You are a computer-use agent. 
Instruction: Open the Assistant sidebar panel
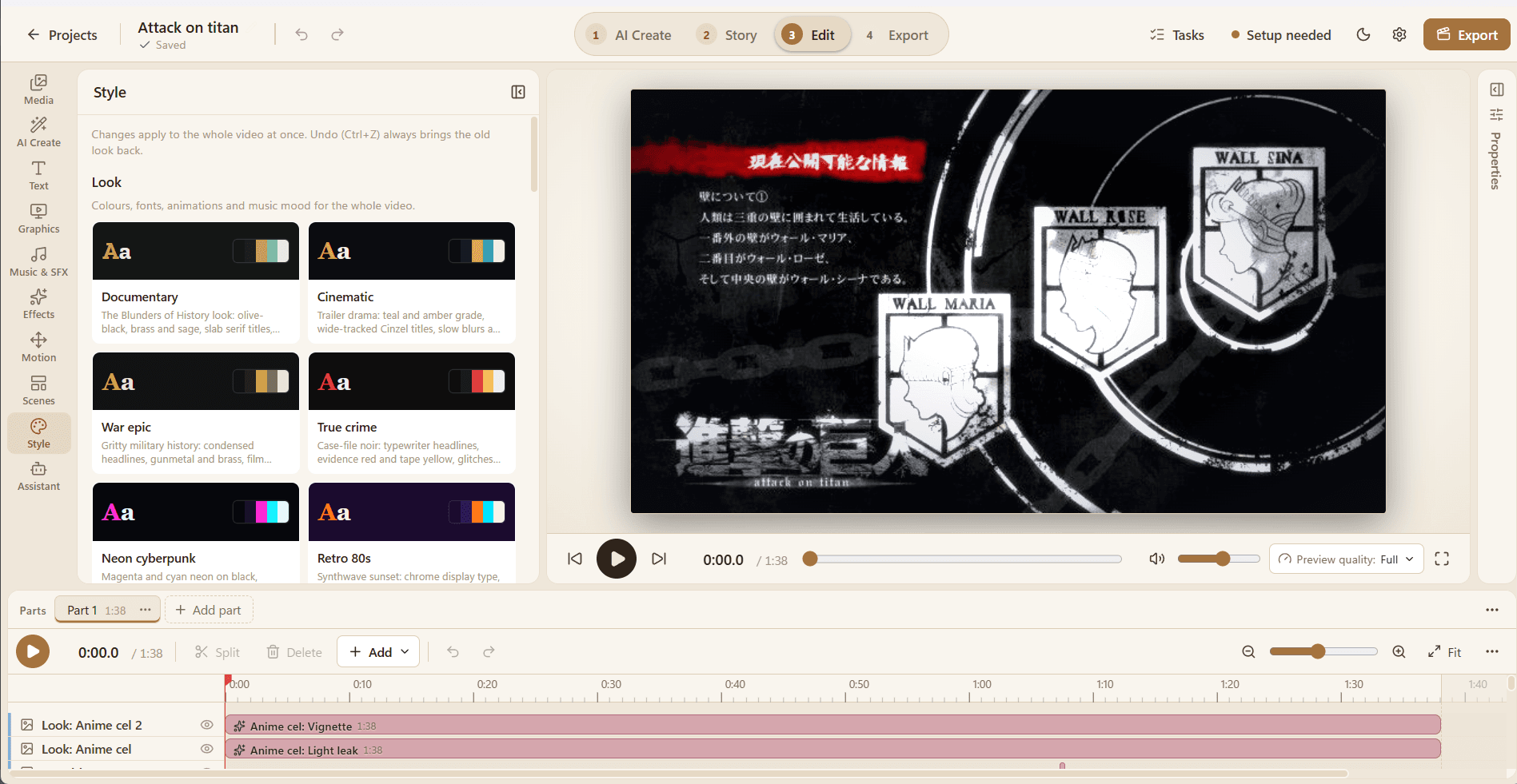click(x=38, y=476)
